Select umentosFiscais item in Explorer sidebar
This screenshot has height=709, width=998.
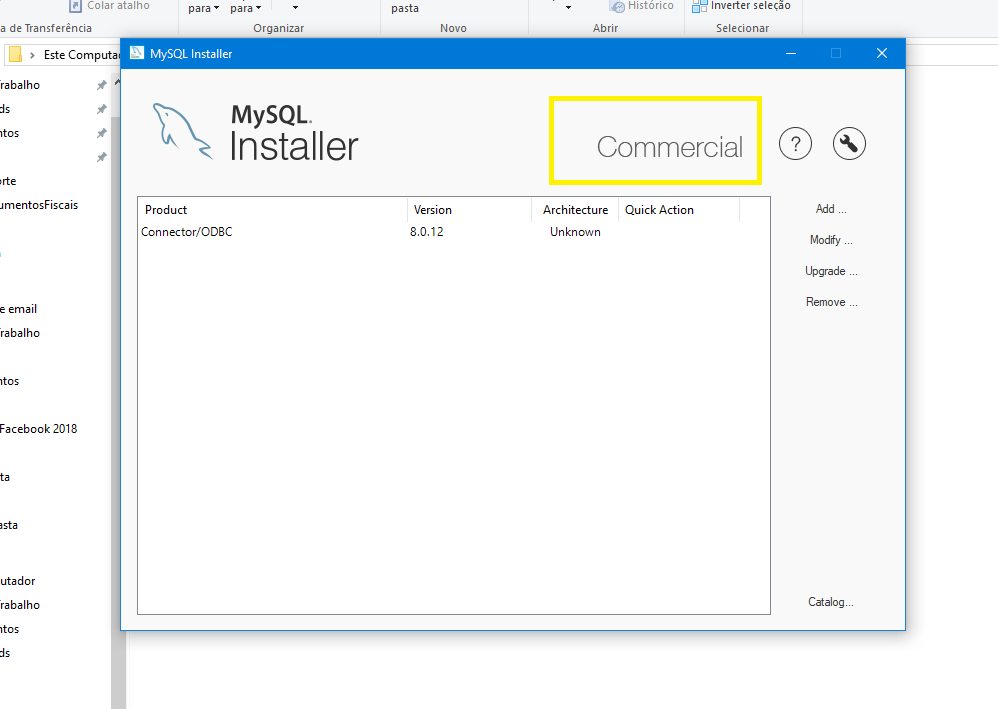click(39, 205)
